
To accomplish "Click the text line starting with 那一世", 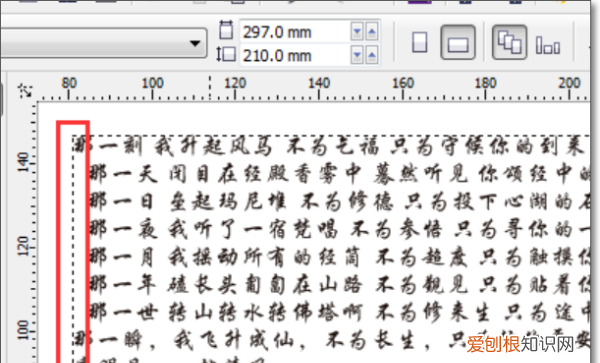I will pos(340,312).
